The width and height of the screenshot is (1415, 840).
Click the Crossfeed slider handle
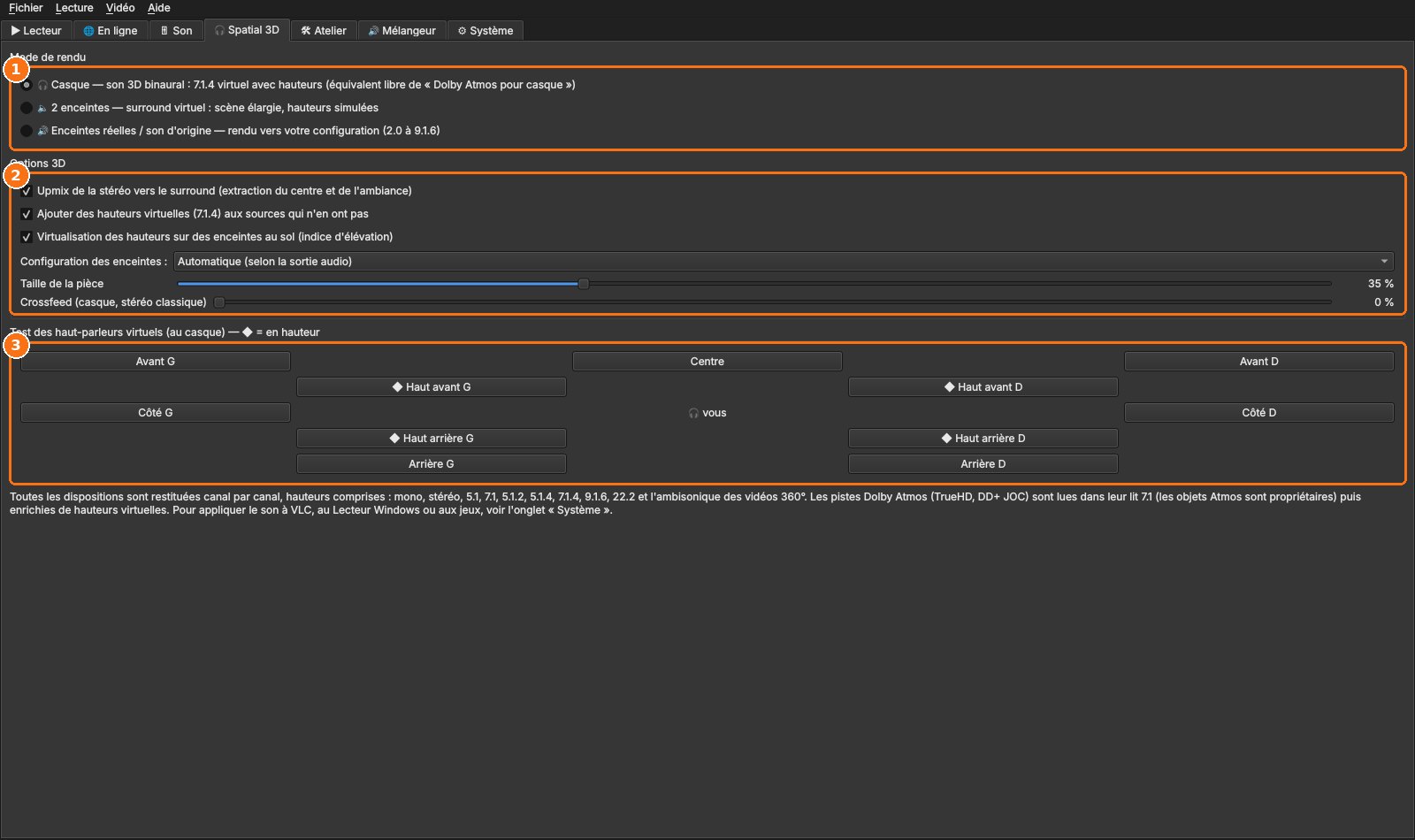[219, 302]
